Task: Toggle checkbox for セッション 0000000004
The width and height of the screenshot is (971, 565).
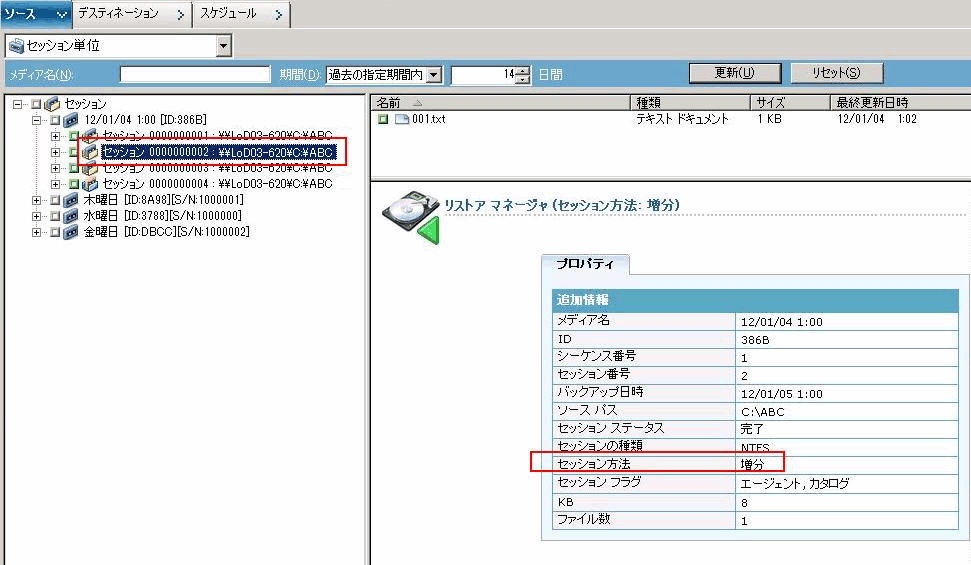Action: point(74,184)
